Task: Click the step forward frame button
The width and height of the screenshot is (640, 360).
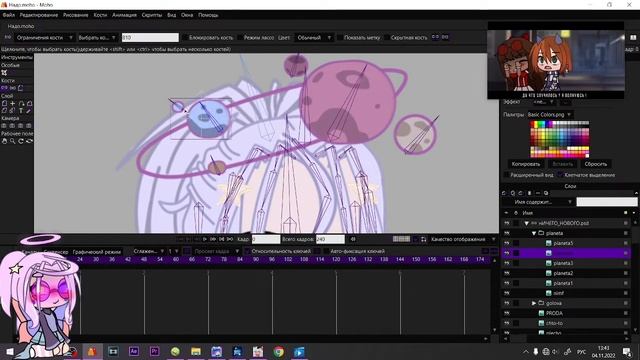Action: coord(213,239)
